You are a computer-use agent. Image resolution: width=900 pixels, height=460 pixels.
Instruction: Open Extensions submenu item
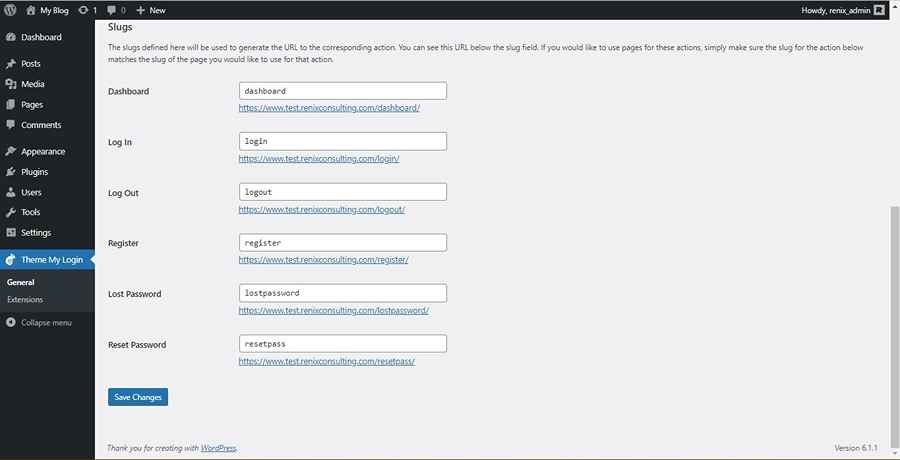[25, 300]
